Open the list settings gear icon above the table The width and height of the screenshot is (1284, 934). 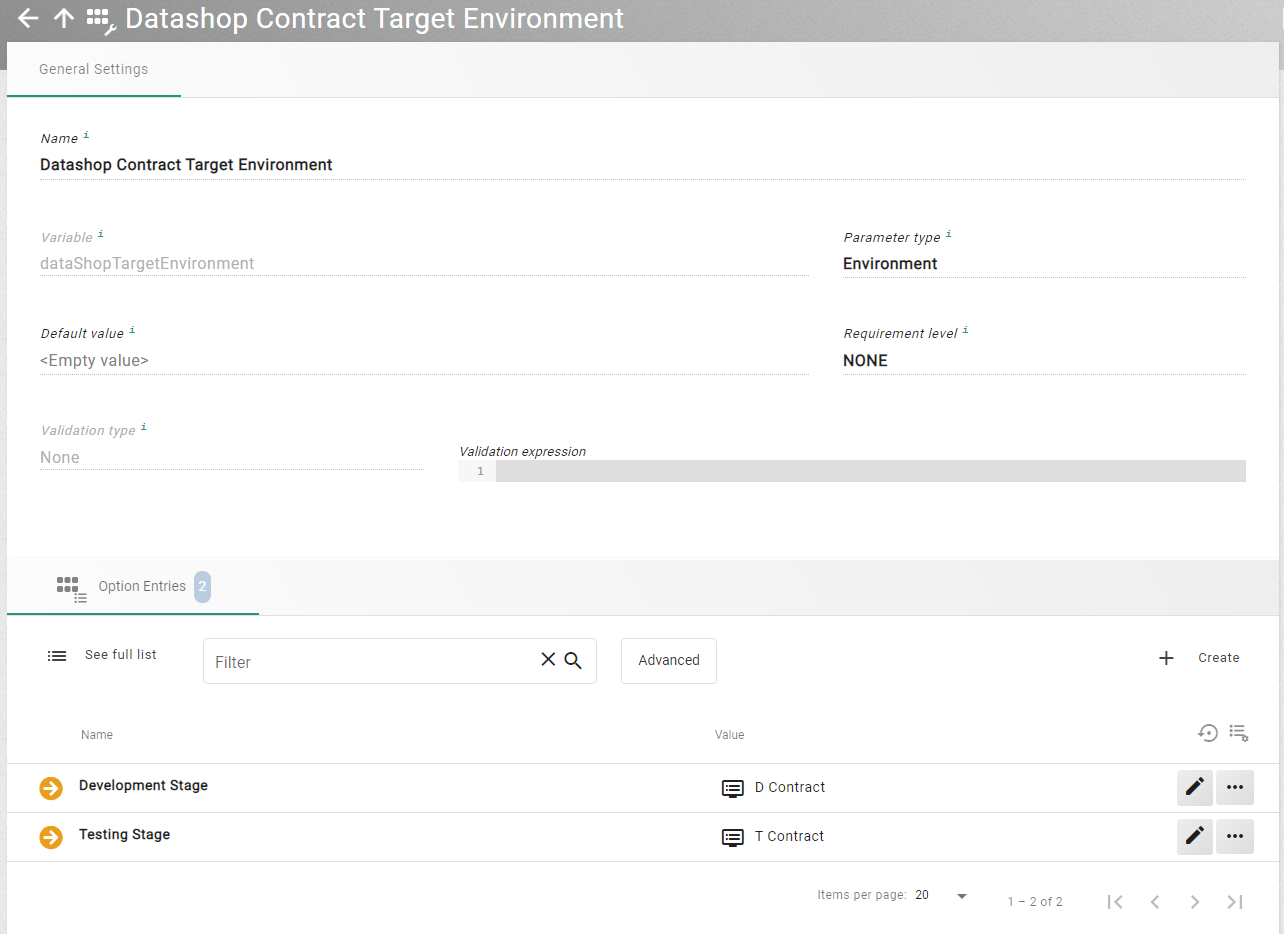(1239, 733)
